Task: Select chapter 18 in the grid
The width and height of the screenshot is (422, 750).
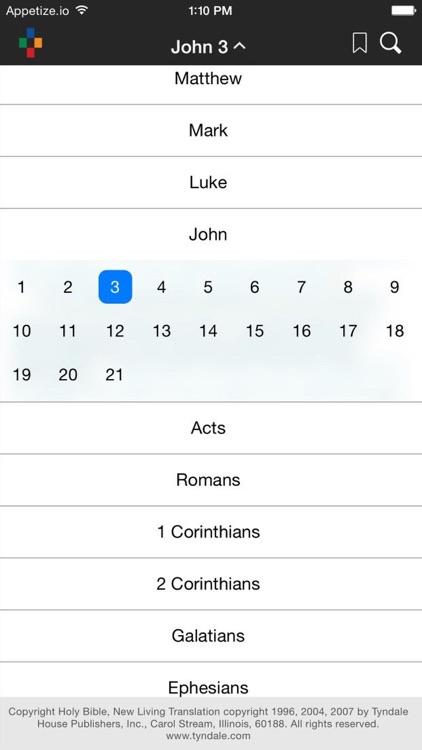Action: (395, 331)
